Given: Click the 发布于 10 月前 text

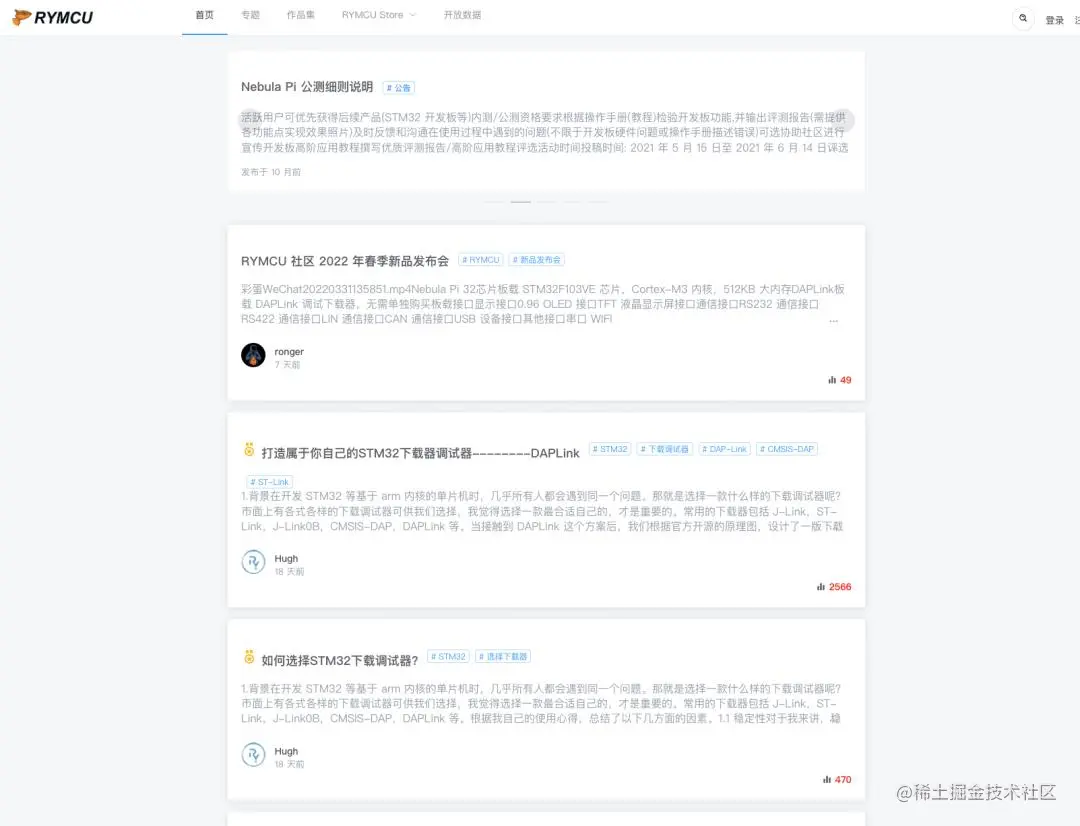Looking at the screenshot, I should pyautogui.click(x=271, y=172).
